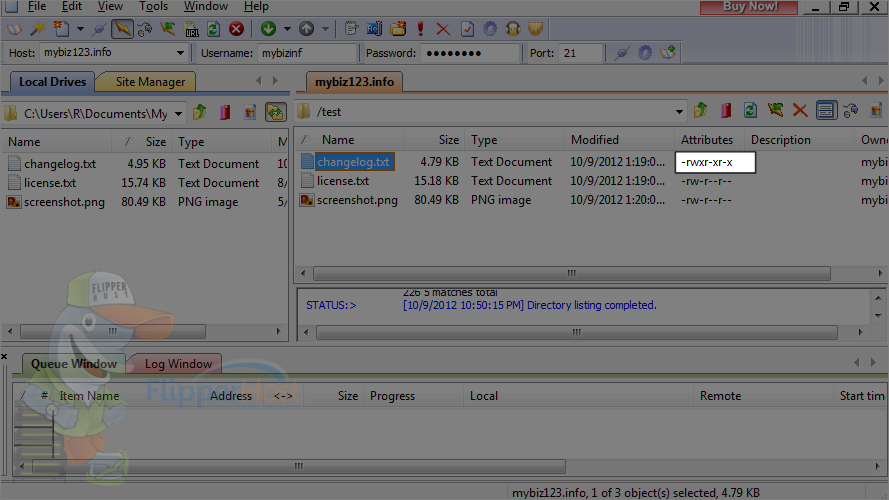Viewport: 889px width, 500px height.
Task: Sort remote files by Attributes column
Action: (709, 140)
